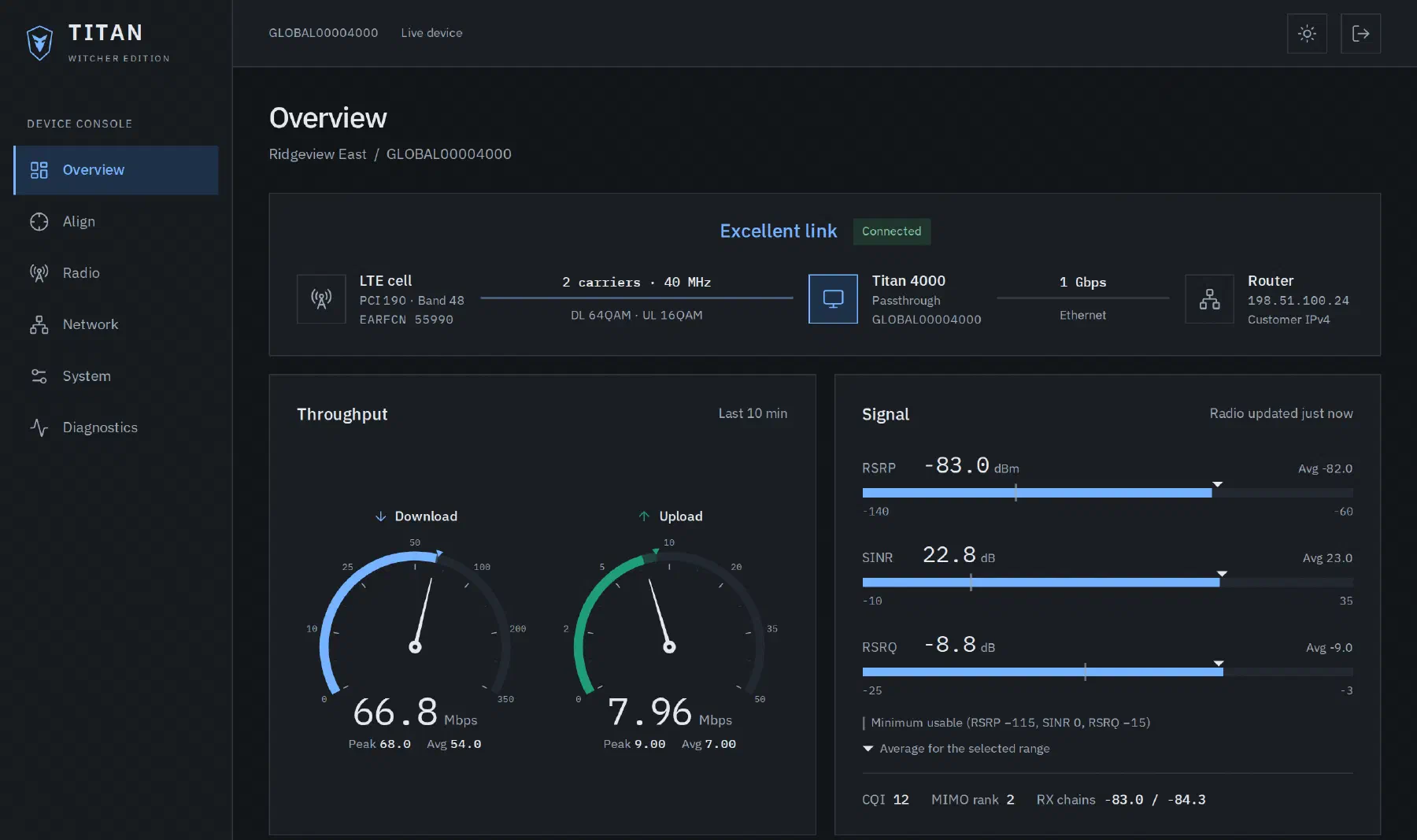Screen dimensions: 1417x840
Task: Open the Network section
Action: 116,324
